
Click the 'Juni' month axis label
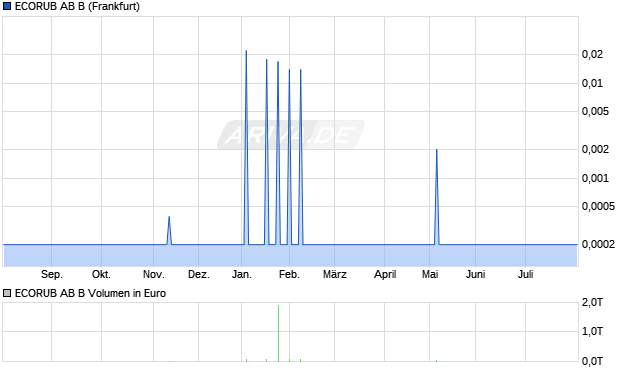point(475,274)
